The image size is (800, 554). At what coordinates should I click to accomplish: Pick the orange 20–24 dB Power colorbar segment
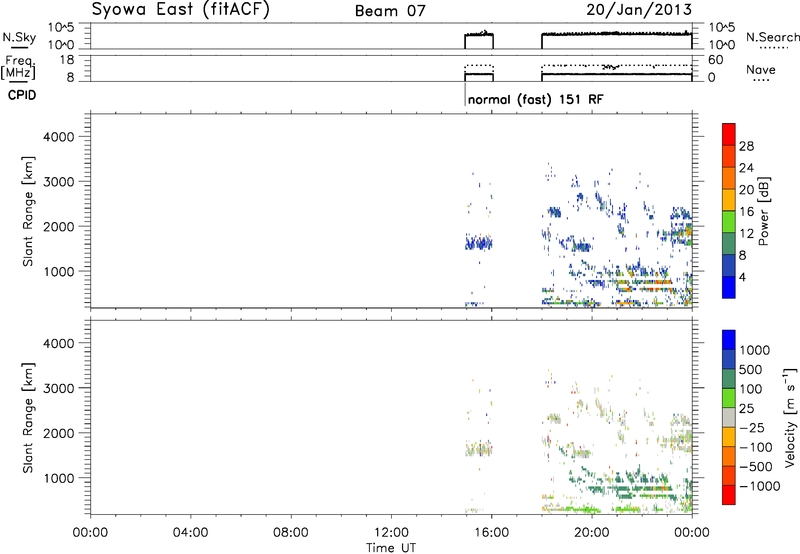(x=729, y=178)
